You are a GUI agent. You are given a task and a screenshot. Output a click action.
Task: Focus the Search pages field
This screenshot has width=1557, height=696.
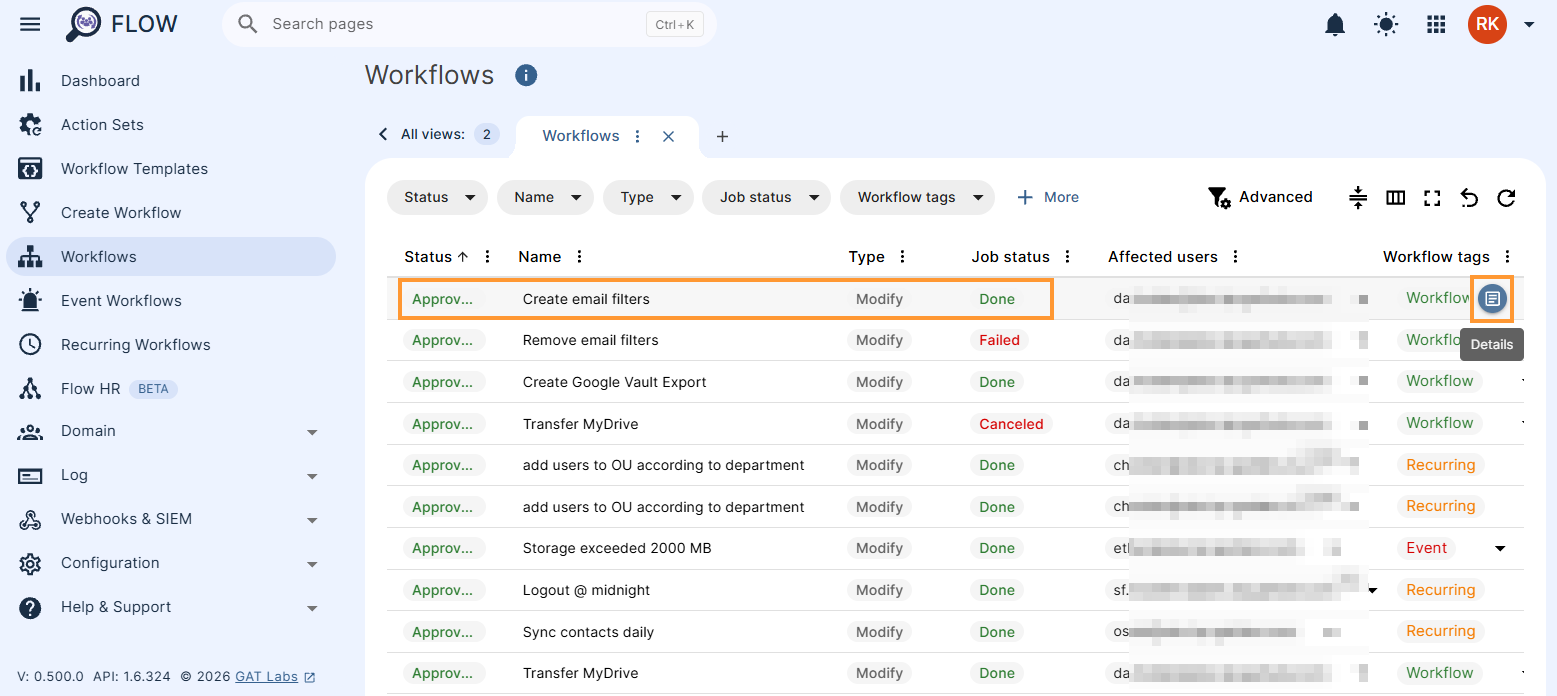pyautogui.click(x=455, y=24)
